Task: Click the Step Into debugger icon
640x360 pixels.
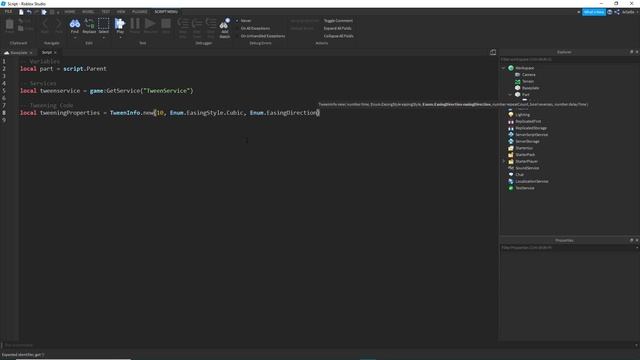Action: [x=183, y=23]
